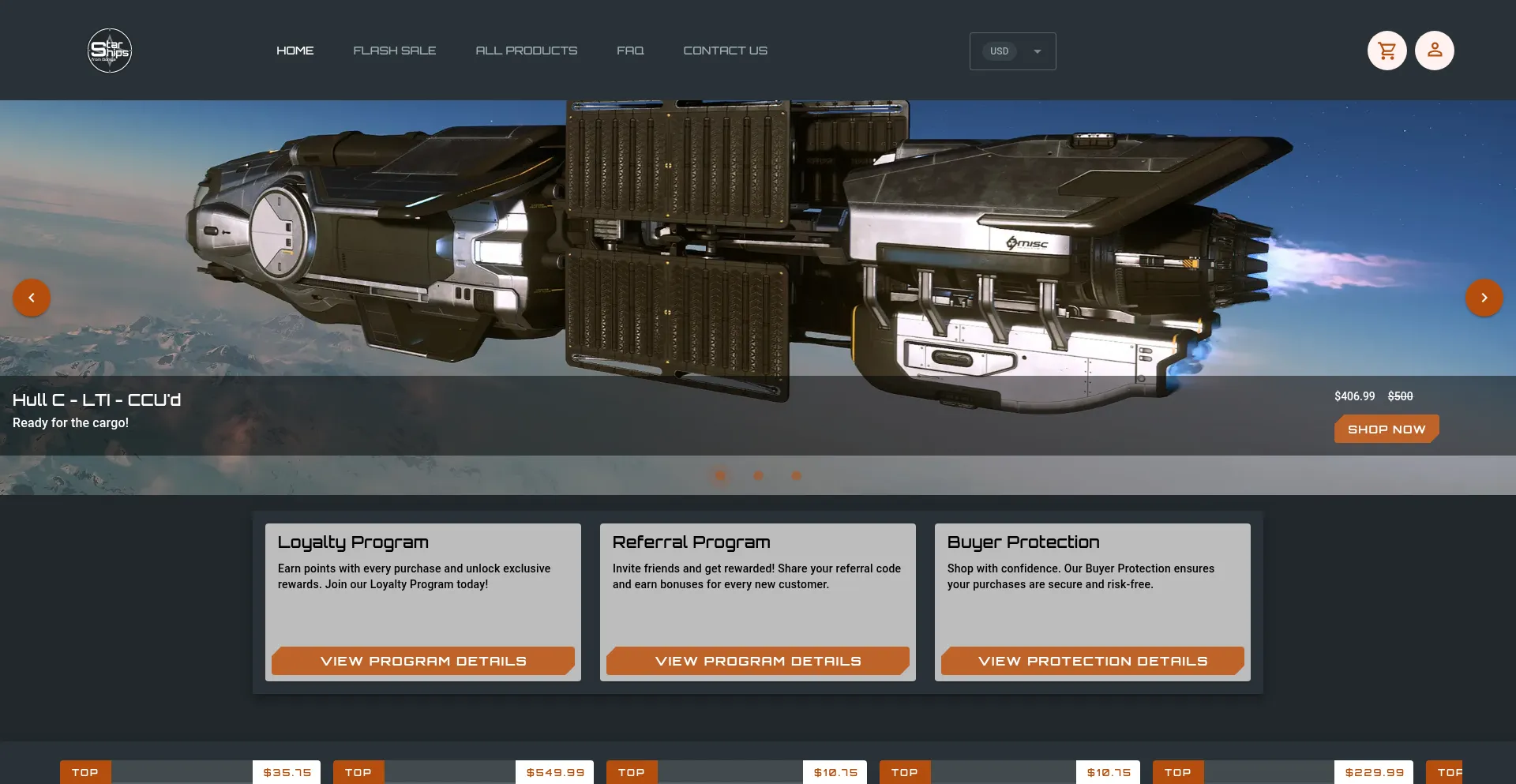1516x784 pixels.
Task: Open the user account menu
Action: (1434, 51)
